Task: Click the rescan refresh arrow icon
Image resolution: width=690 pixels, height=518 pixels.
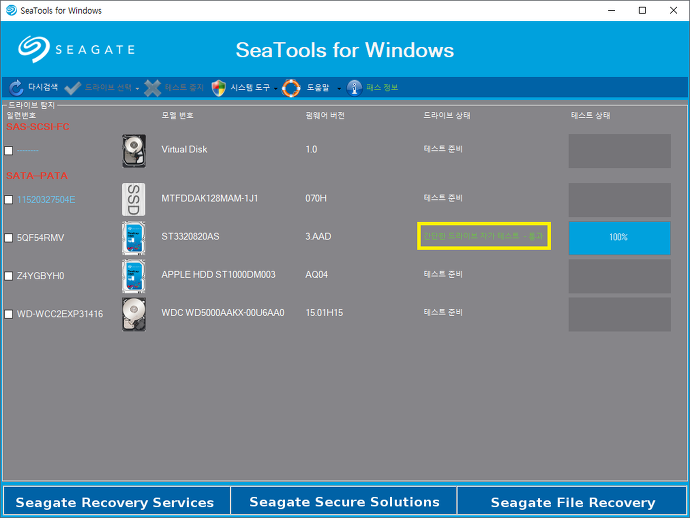Action: 16,88
